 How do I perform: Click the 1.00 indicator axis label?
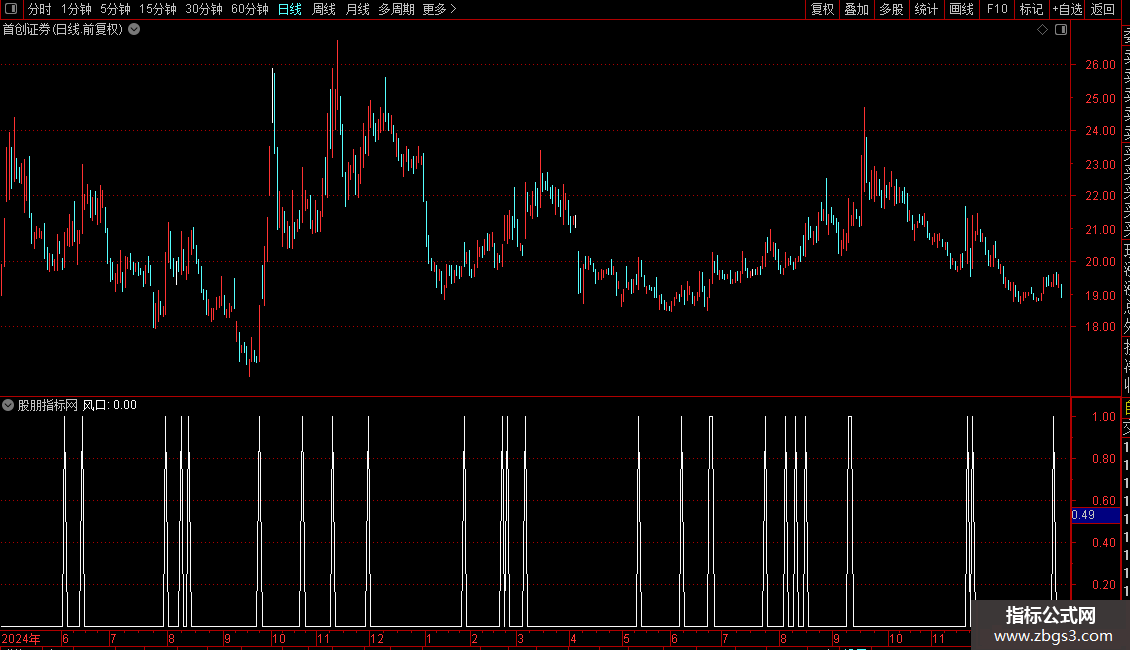pyautogui.click(x=1103, y=417)
